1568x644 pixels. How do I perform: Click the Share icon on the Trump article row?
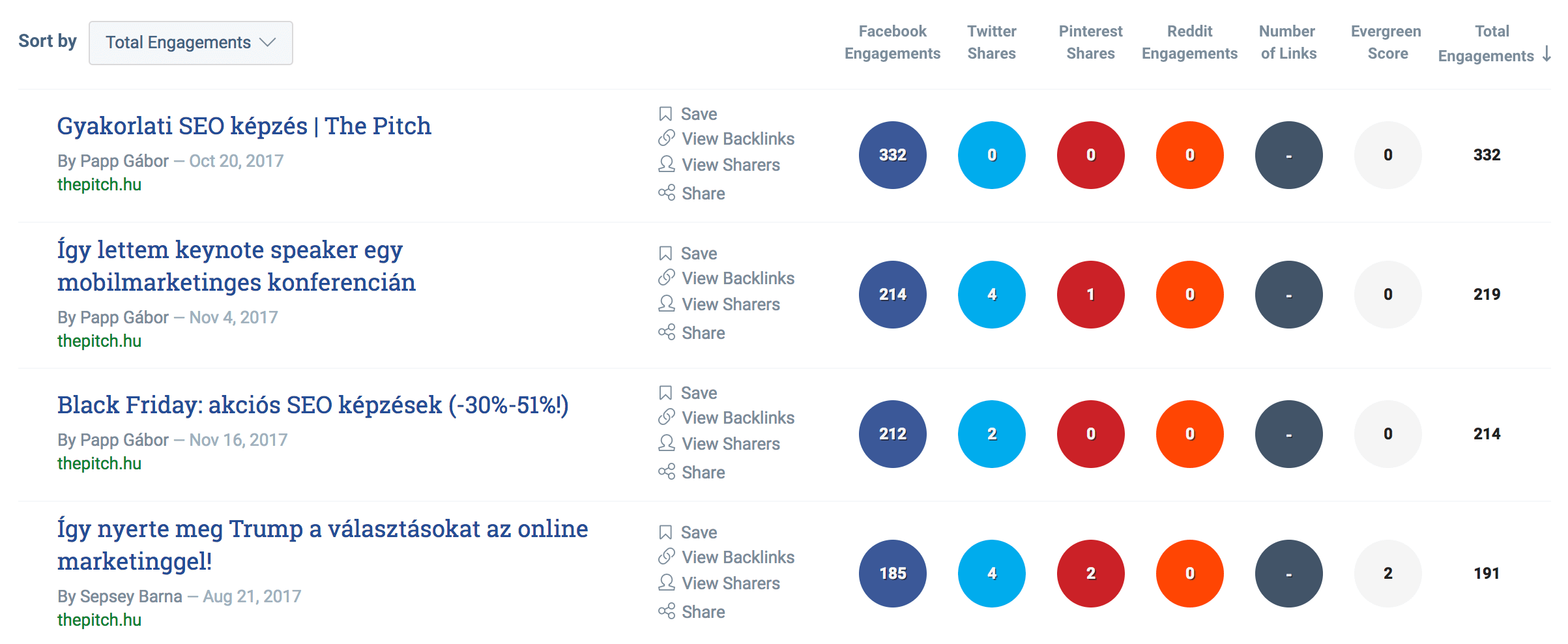click(x=702, y=611)
